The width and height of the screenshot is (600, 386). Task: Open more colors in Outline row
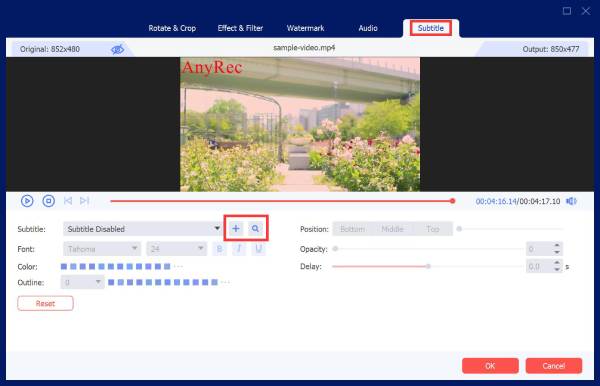(x=225, y=282)
